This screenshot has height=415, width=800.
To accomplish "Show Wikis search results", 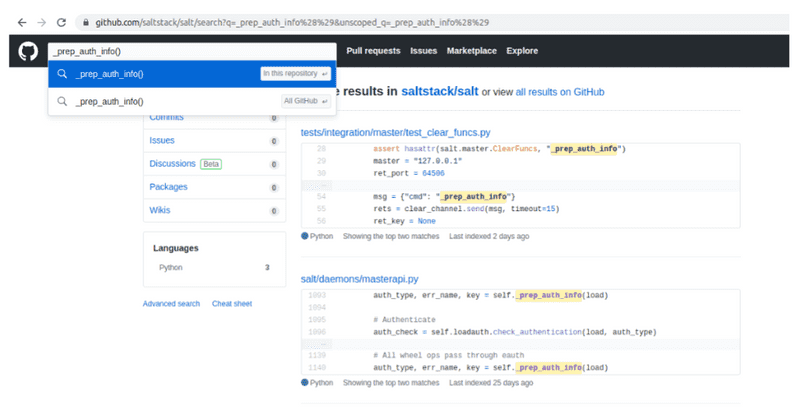I will pos(161,209).
